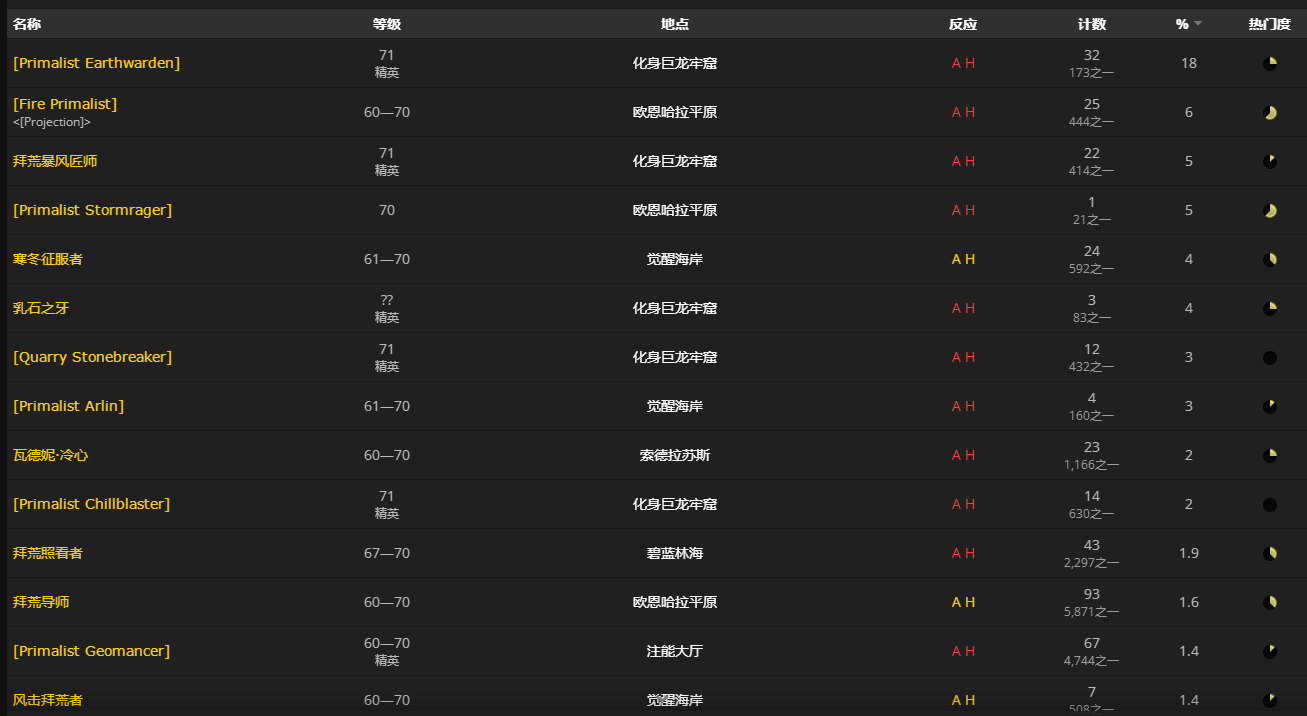Click the 名称 column header
This screenshot has width=1307, height=716.
coord(27,23)
